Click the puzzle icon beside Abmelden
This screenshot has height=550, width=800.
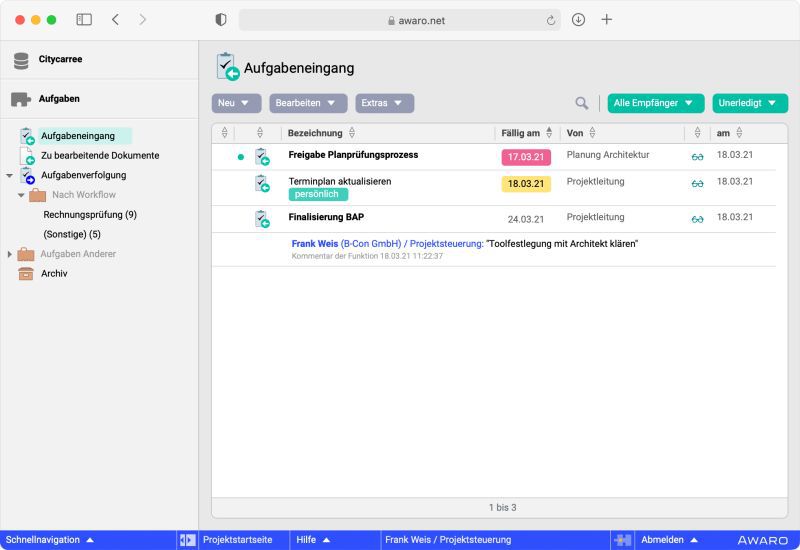coord(622,540)
